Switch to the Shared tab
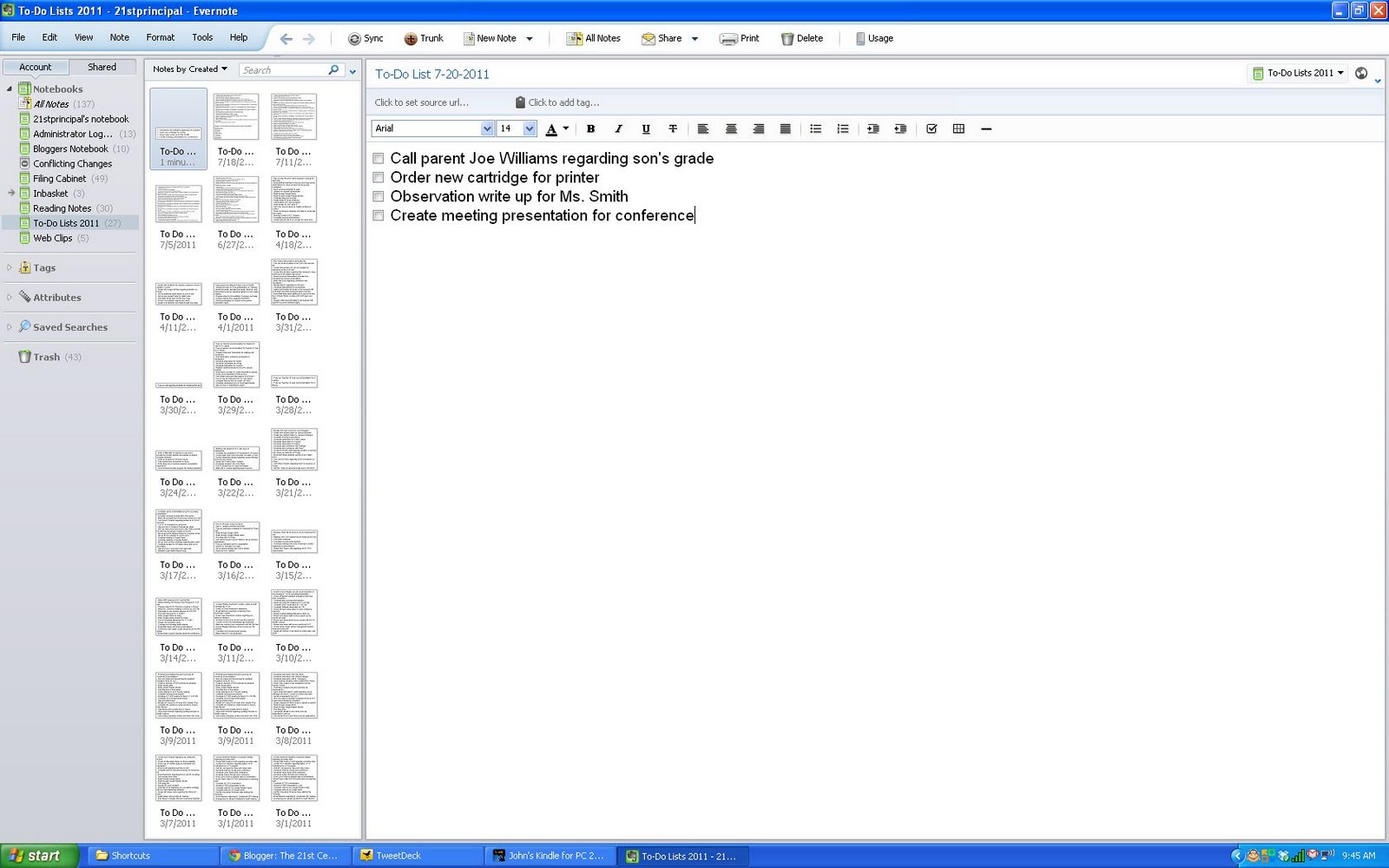This screenshot has width=1389, height=868. [x=102, y=67]
